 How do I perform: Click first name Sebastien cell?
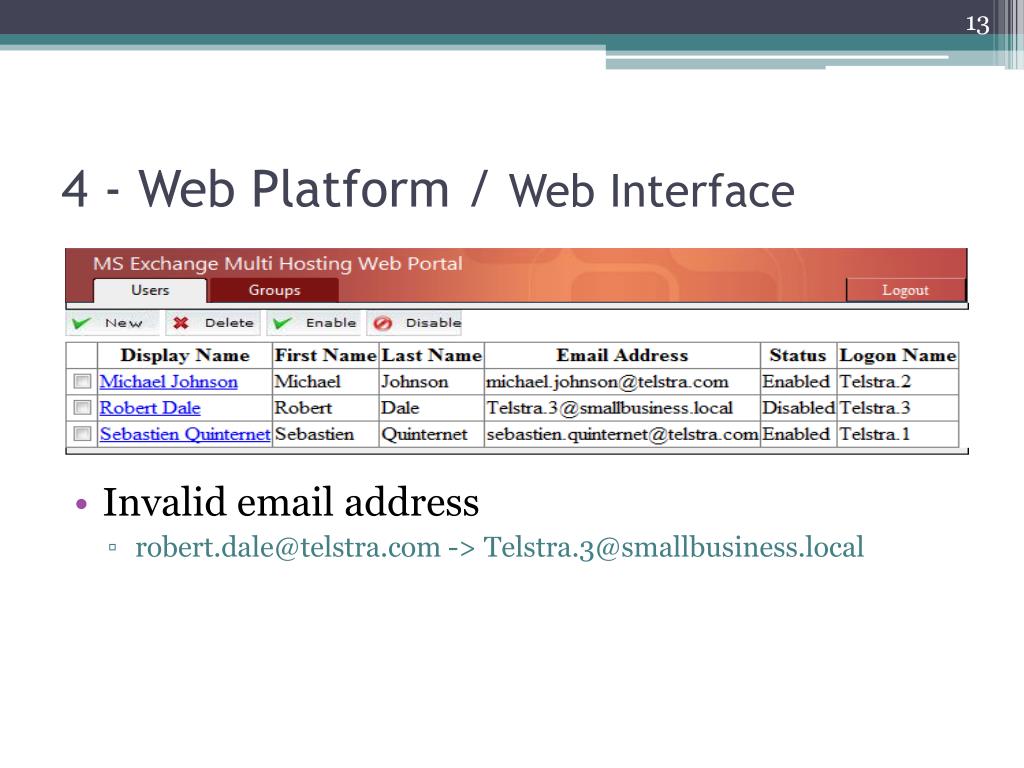(x=325, y=434)
